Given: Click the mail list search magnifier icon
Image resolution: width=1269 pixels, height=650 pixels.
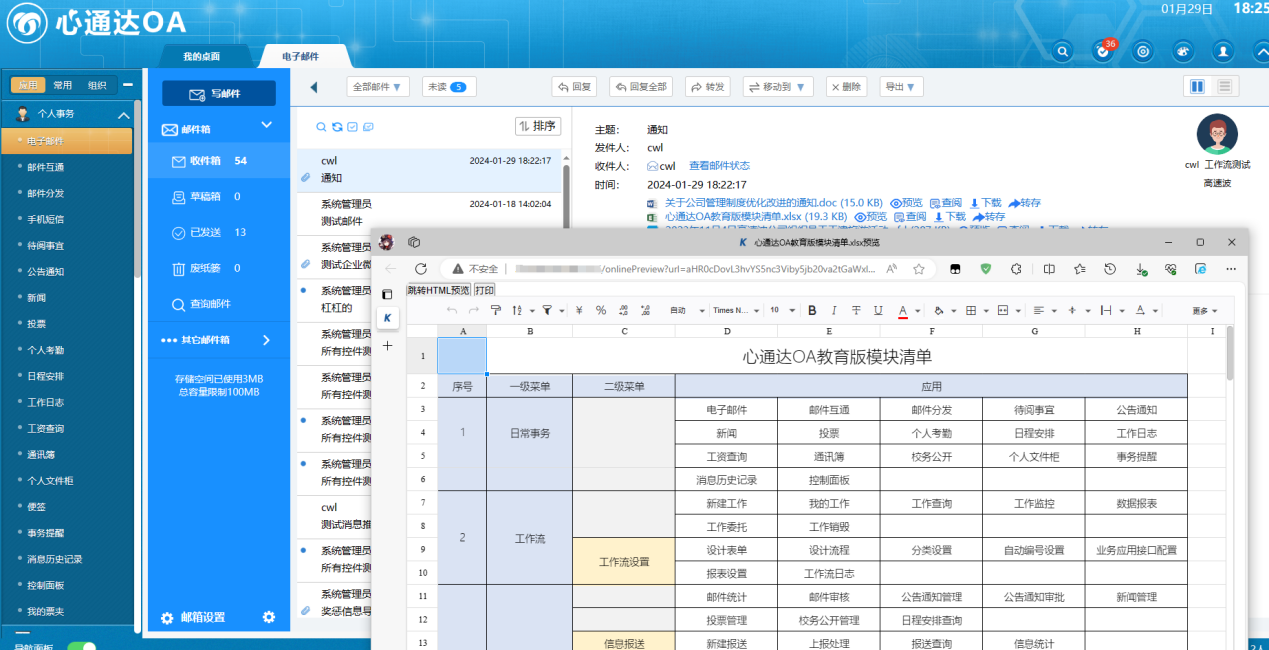Looking at the screenshot, I should (x=321, y=127).
